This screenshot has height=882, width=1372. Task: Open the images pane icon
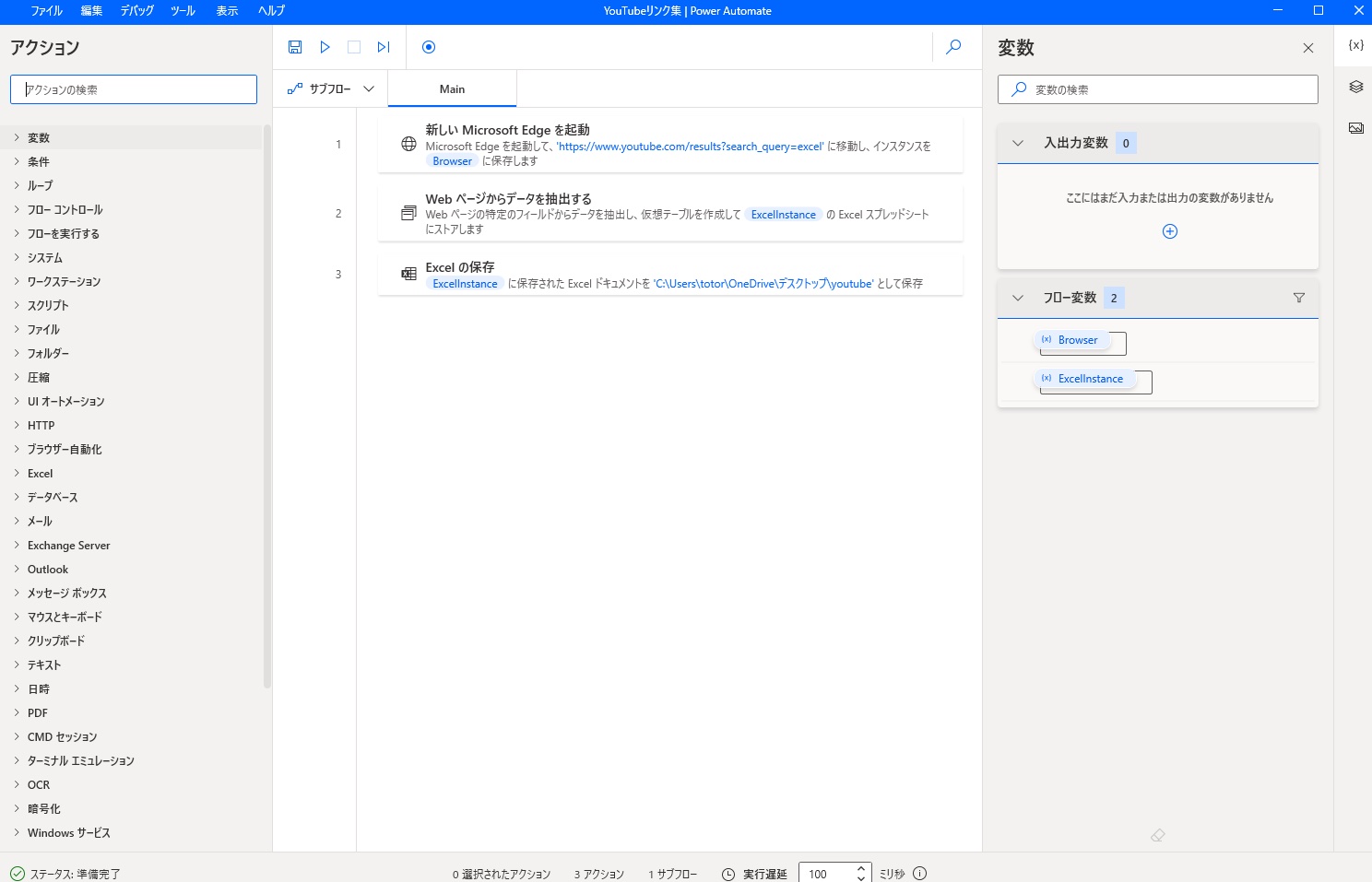tap(1355, 128)
